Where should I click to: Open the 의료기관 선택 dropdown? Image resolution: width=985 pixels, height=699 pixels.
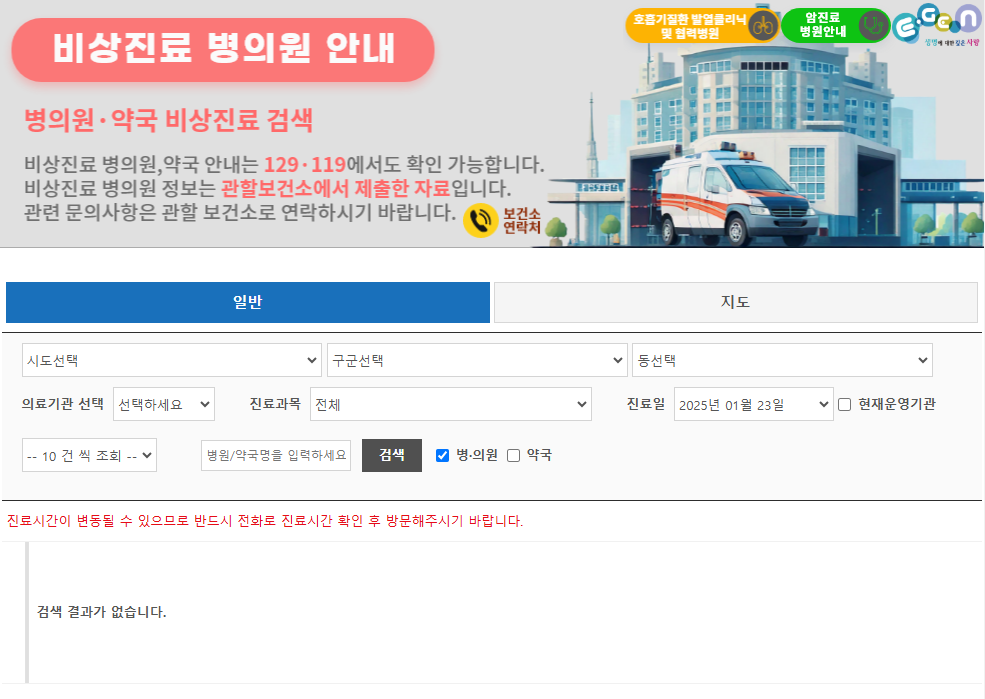[x=164, y=404]
